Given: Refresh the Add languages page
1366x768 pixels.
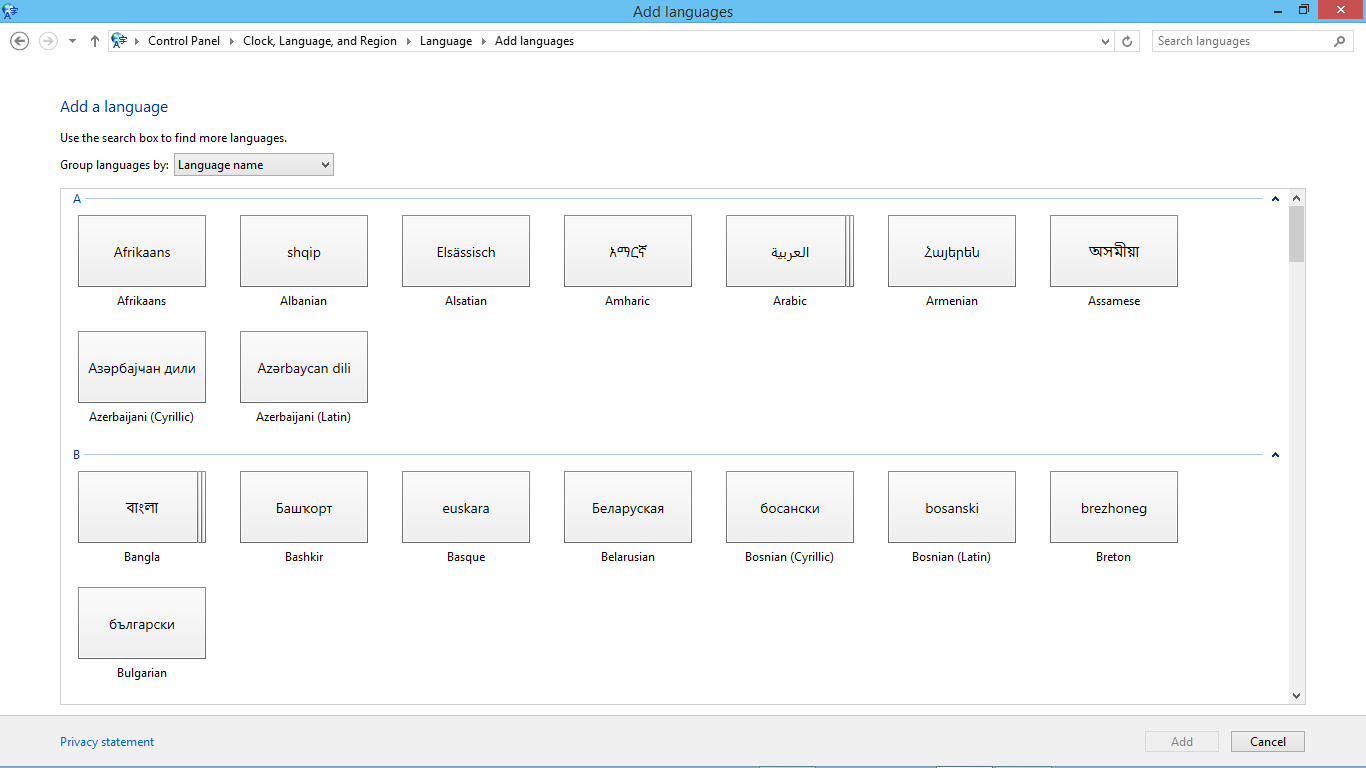Looking at the screenshot, I should click(x=1128, y=41).
